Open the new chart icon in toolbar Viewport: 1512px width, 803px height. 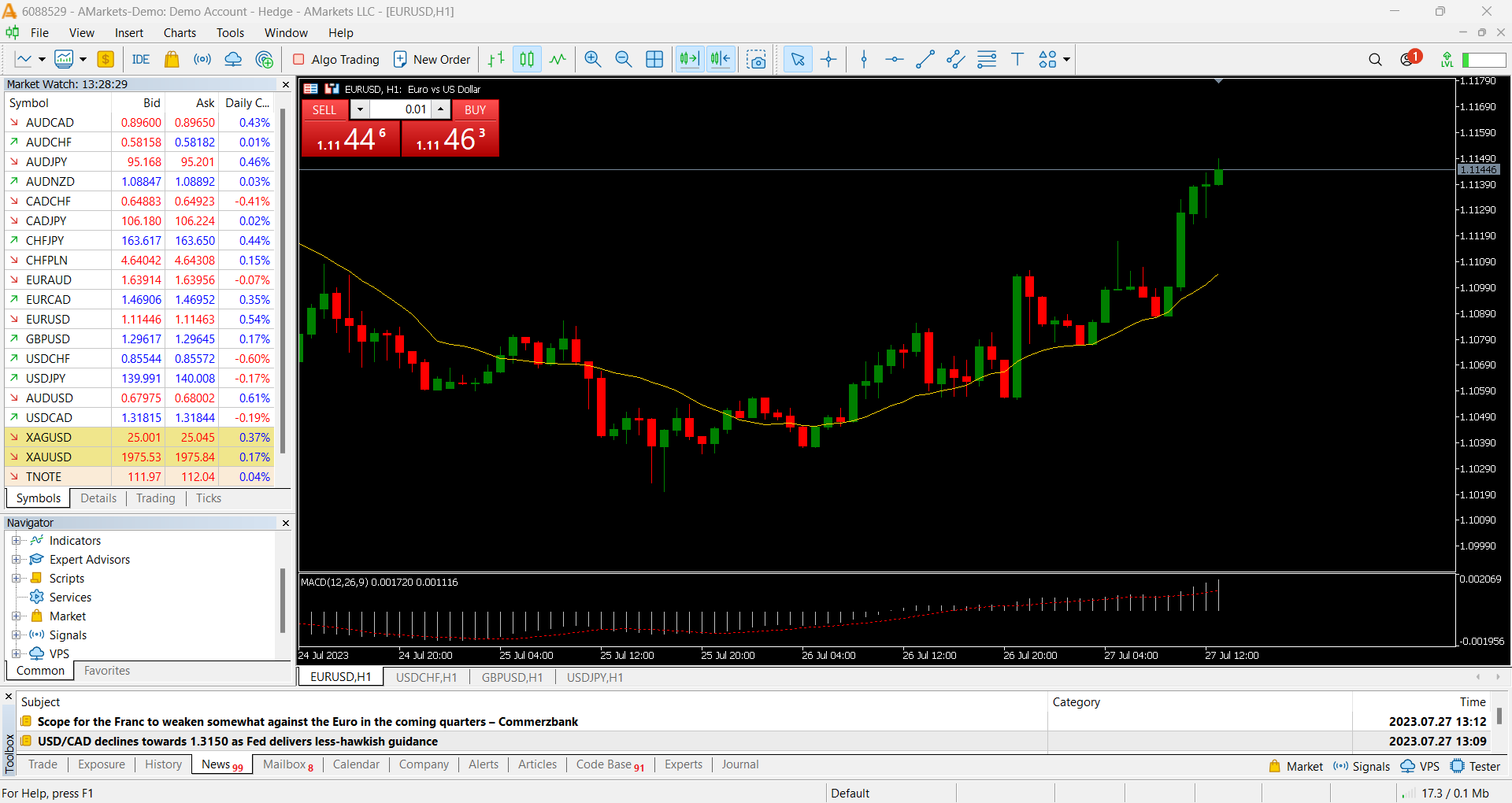click(x=24, y=59)
